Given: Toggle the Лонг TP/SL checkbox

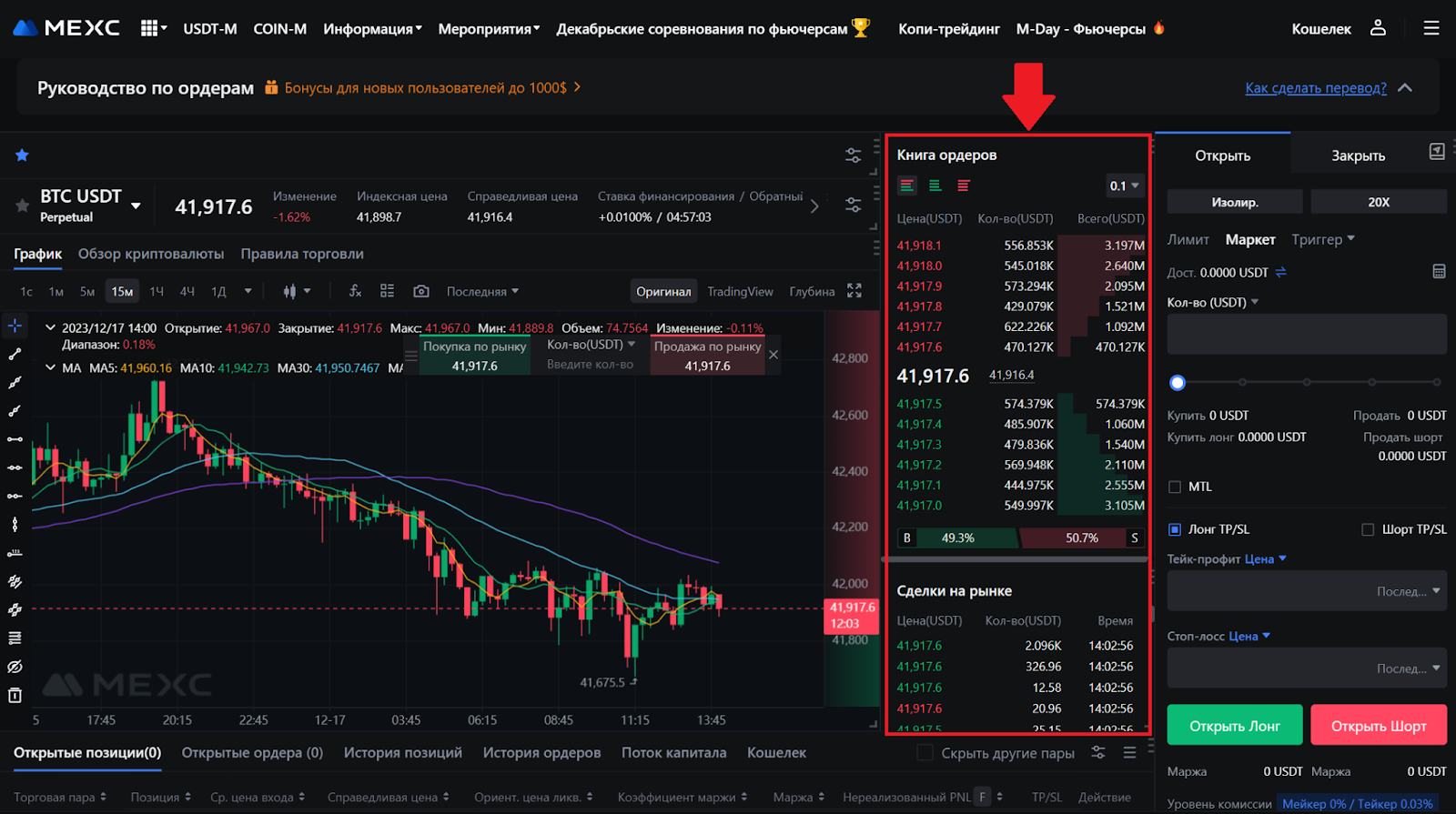Looking at the screenshot, I should (1175, 529).
